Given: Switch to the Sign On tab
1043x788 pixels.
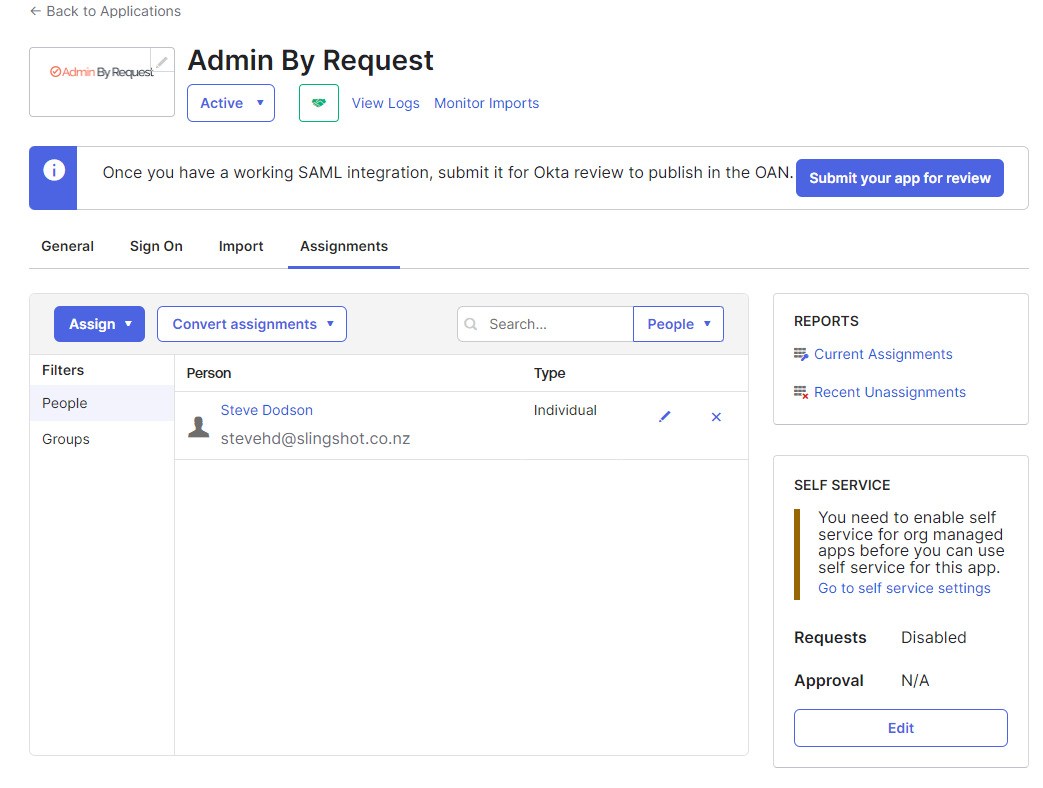Looking at the screenshot, I should tap(156, 246).
